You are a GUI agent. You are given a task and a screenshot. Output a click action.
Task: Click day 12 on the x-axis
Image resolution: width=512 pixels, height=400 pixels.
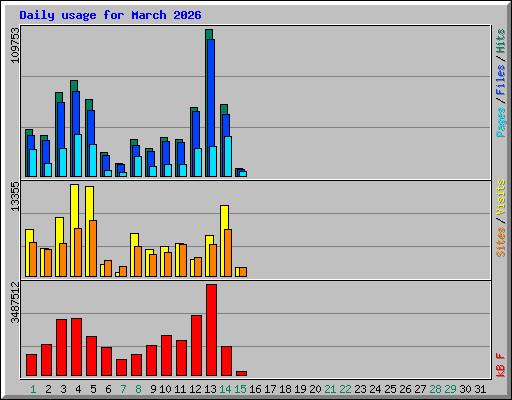[195, 389]
